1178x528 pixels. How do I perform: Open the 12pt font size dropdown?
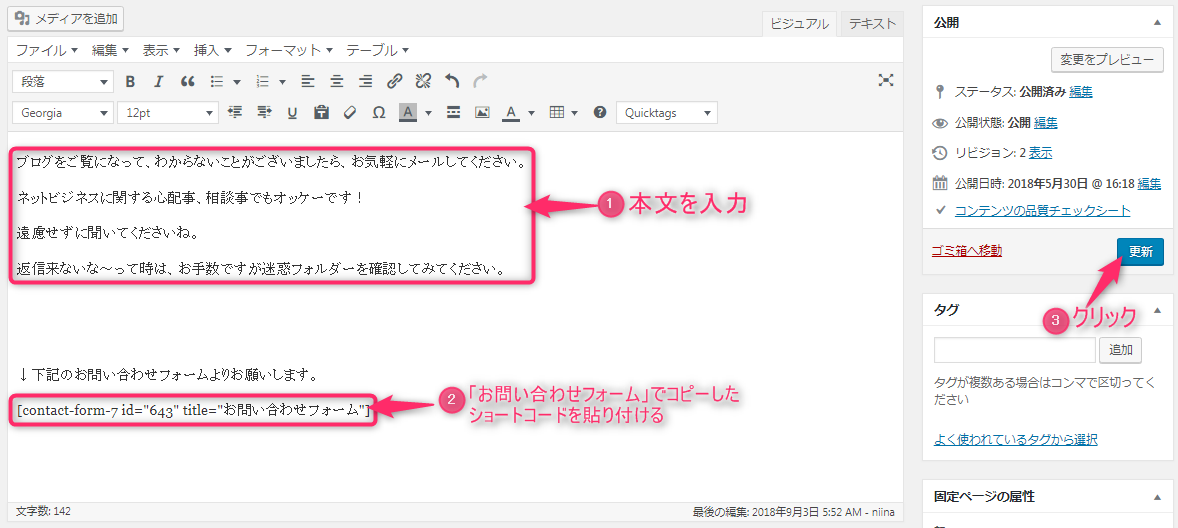tap(168, 113)
